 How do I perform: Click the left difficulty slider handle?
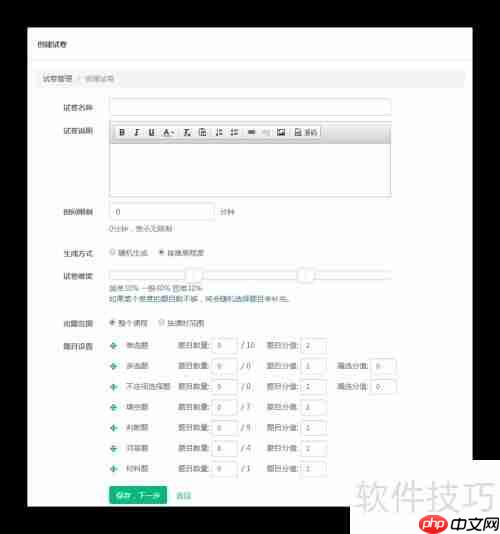click(x=194, y=275)
